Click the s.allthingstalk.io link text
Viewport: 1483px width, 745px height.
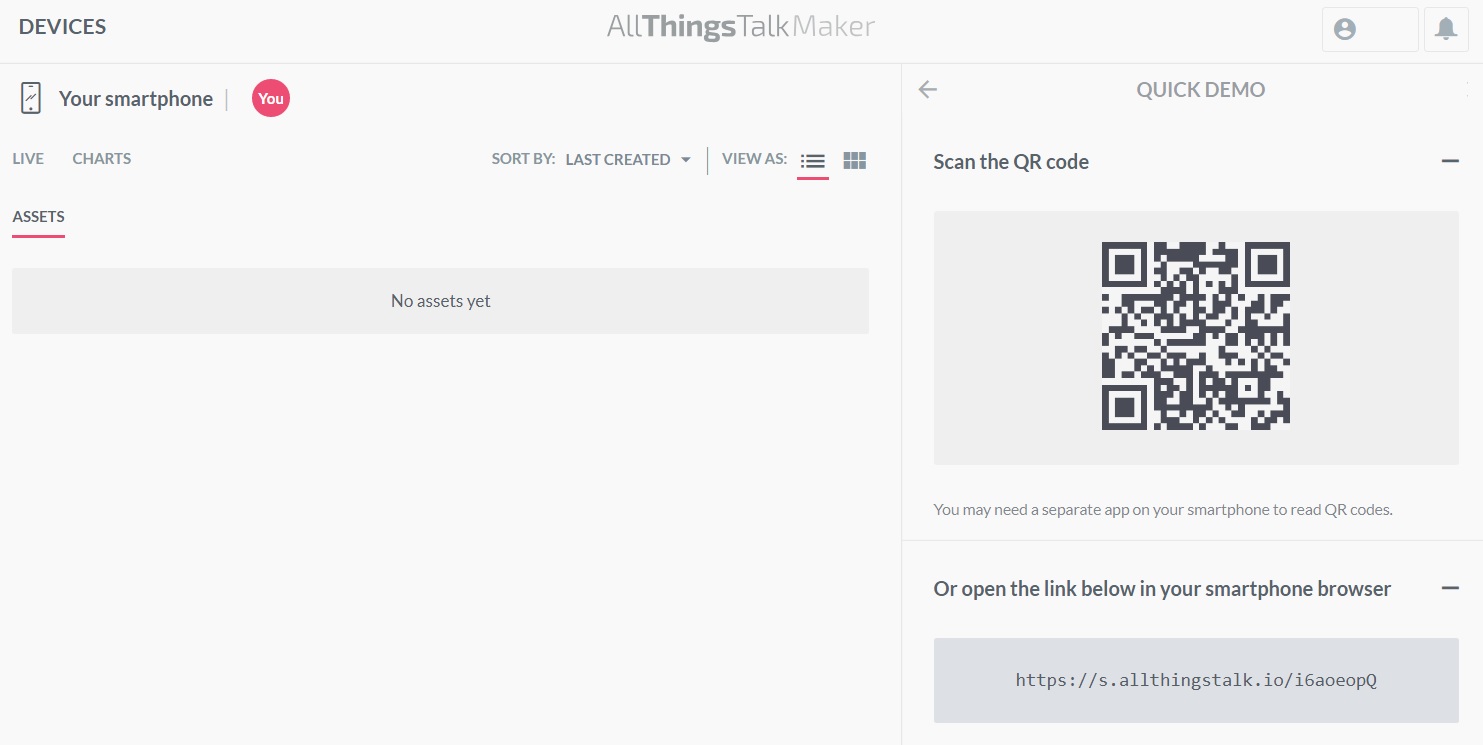tap(1196, 680)
